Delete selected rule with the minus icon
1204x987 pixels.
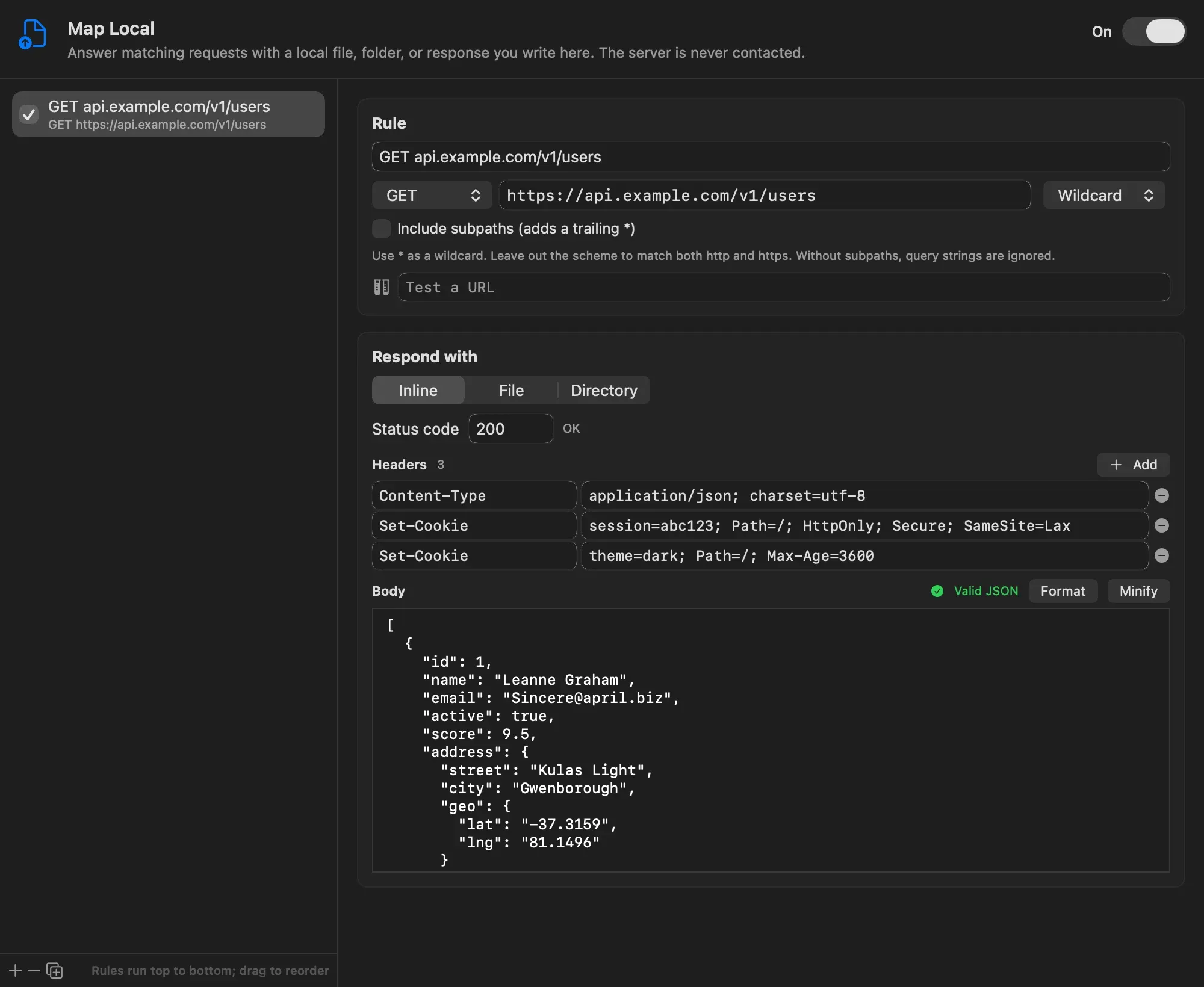34,970
